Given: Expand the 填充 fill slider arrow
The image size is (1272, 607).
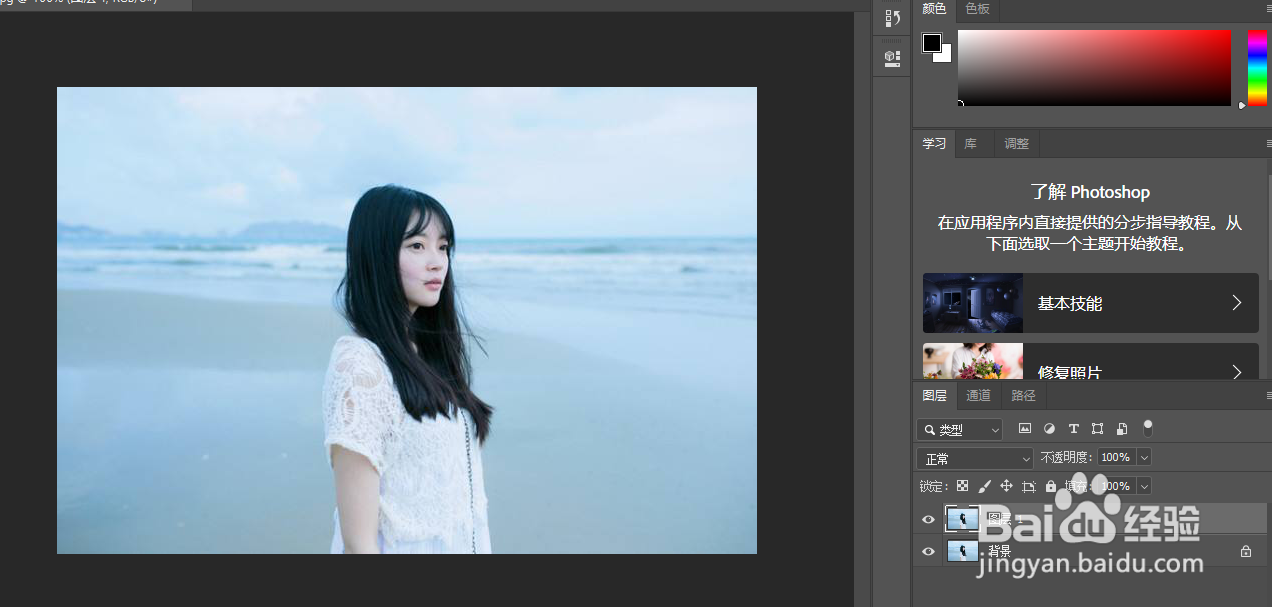Looking at the screenshot, I should 1144,486.
